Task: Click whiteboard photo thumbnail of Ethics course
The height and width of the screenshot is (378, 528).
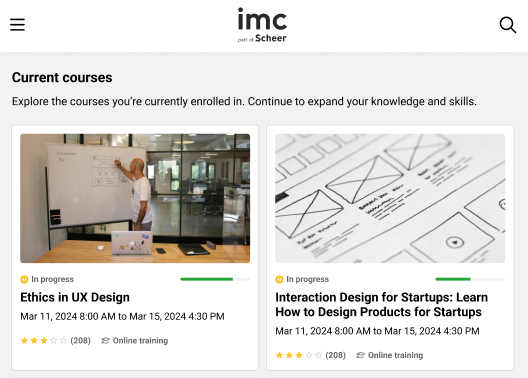Action: coord(135,198)
